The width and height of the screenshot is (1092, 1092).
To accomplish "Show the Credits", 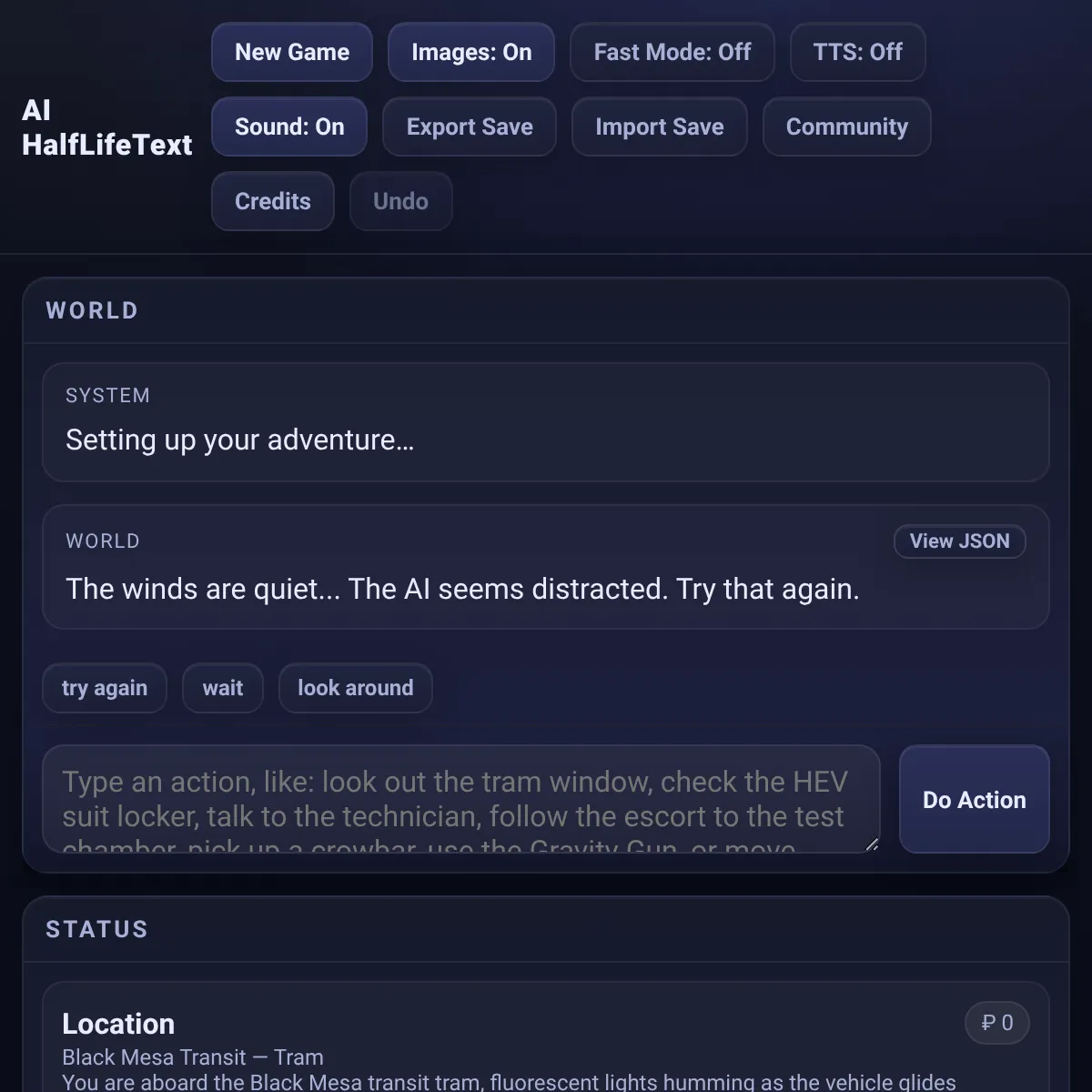I will coord(273,201).
